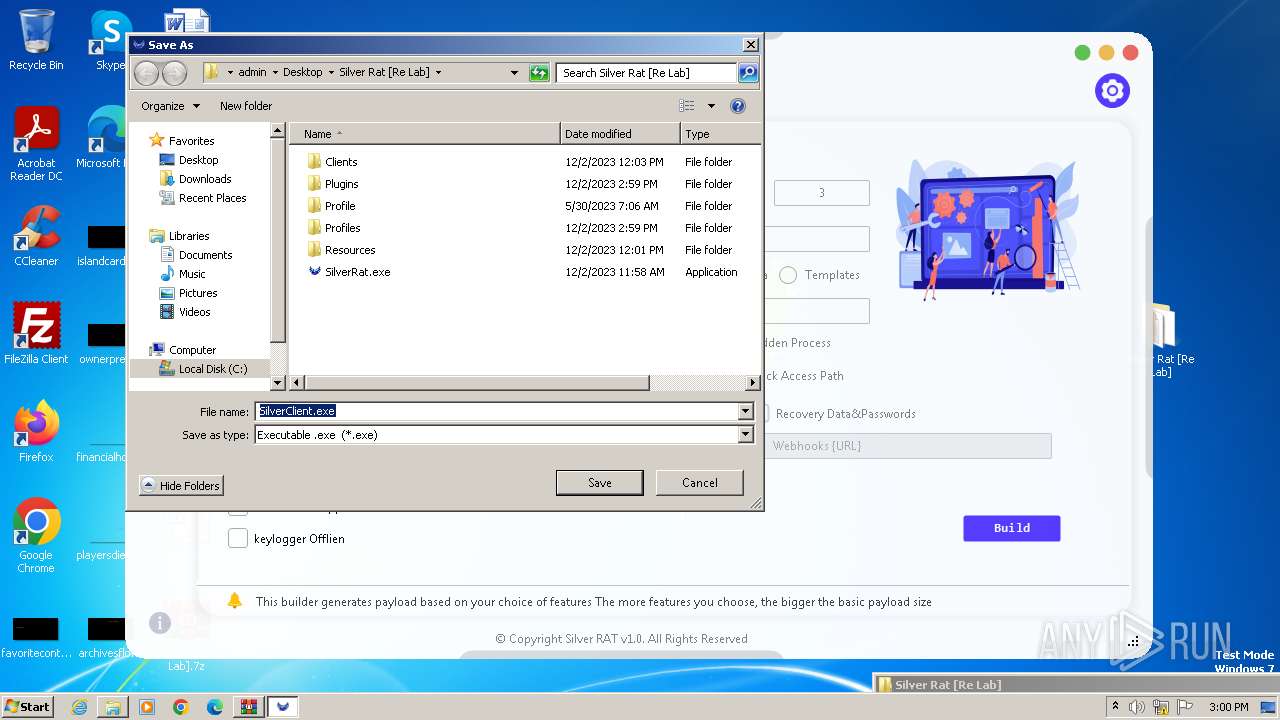
Task: Expand Desktop breadcrumb arrow
Action: coord(331,72)
